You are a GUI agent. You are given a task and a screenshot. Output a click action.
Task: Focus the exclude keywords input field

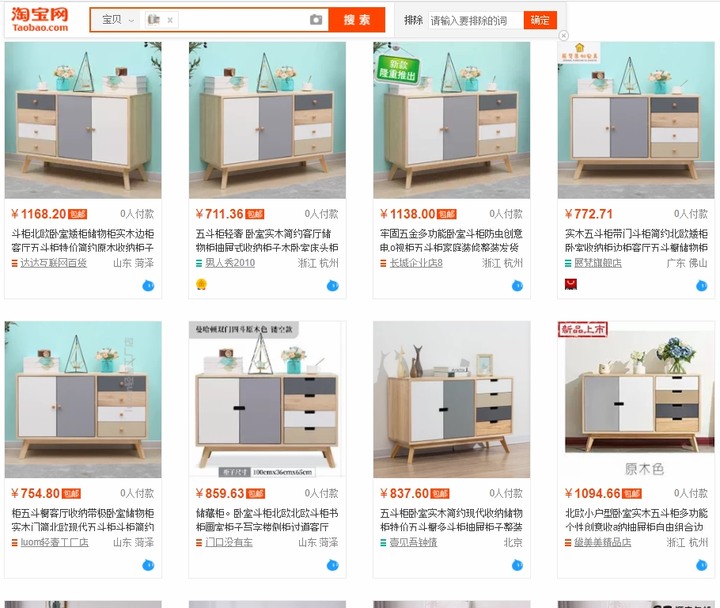475,20
